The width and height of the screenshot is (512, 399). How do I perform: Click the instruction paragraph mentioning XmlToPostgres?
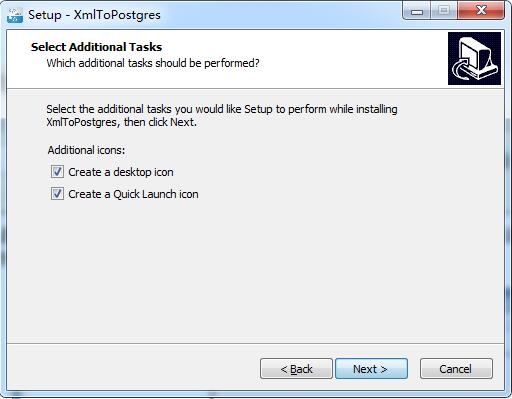[222, 116]
